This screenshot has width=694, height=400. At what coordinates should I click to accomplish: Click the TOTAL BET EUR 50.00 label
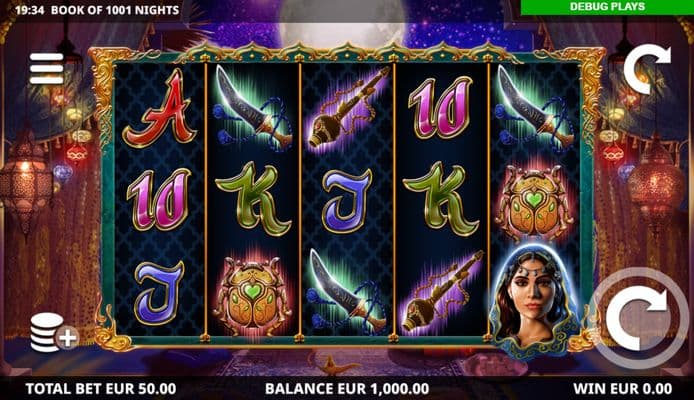[101, 388]
